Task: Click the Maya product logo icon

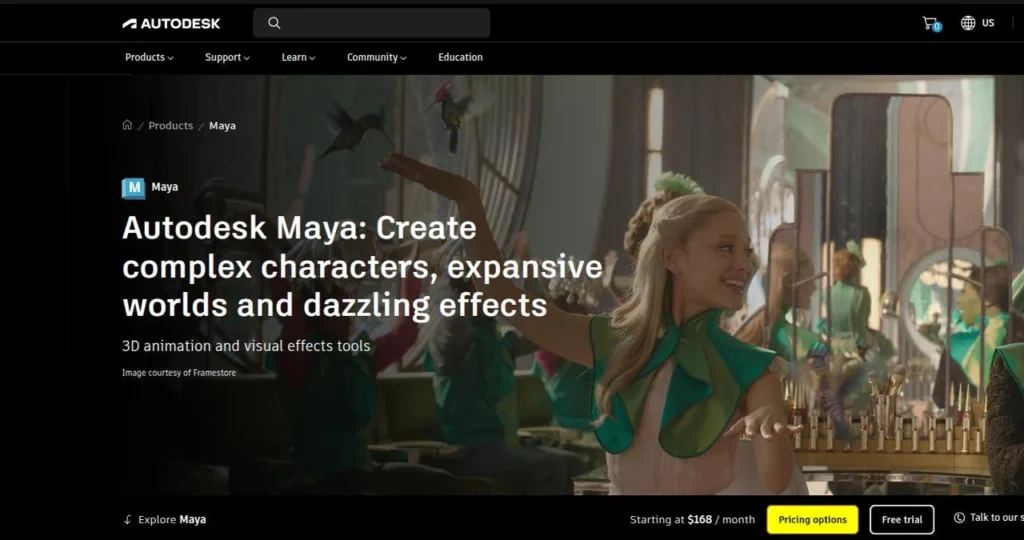Action: (133, 188)
